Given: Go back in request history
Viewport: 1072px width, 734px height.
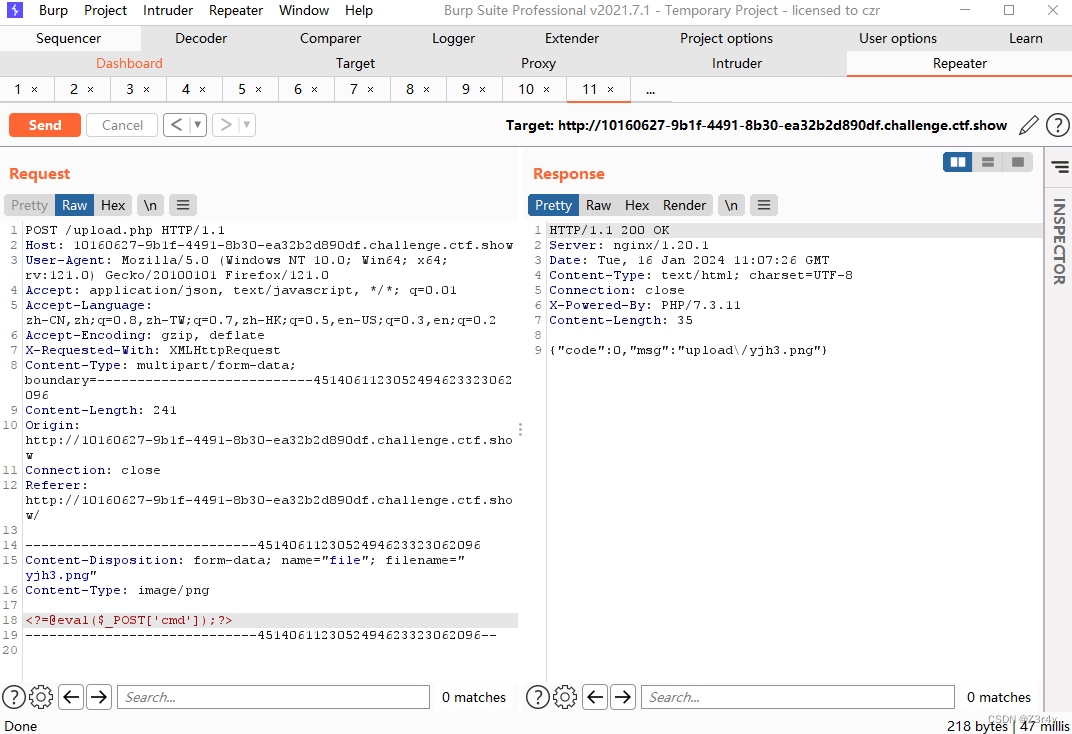Looking at the screenshot, I should tap(176, 125).
